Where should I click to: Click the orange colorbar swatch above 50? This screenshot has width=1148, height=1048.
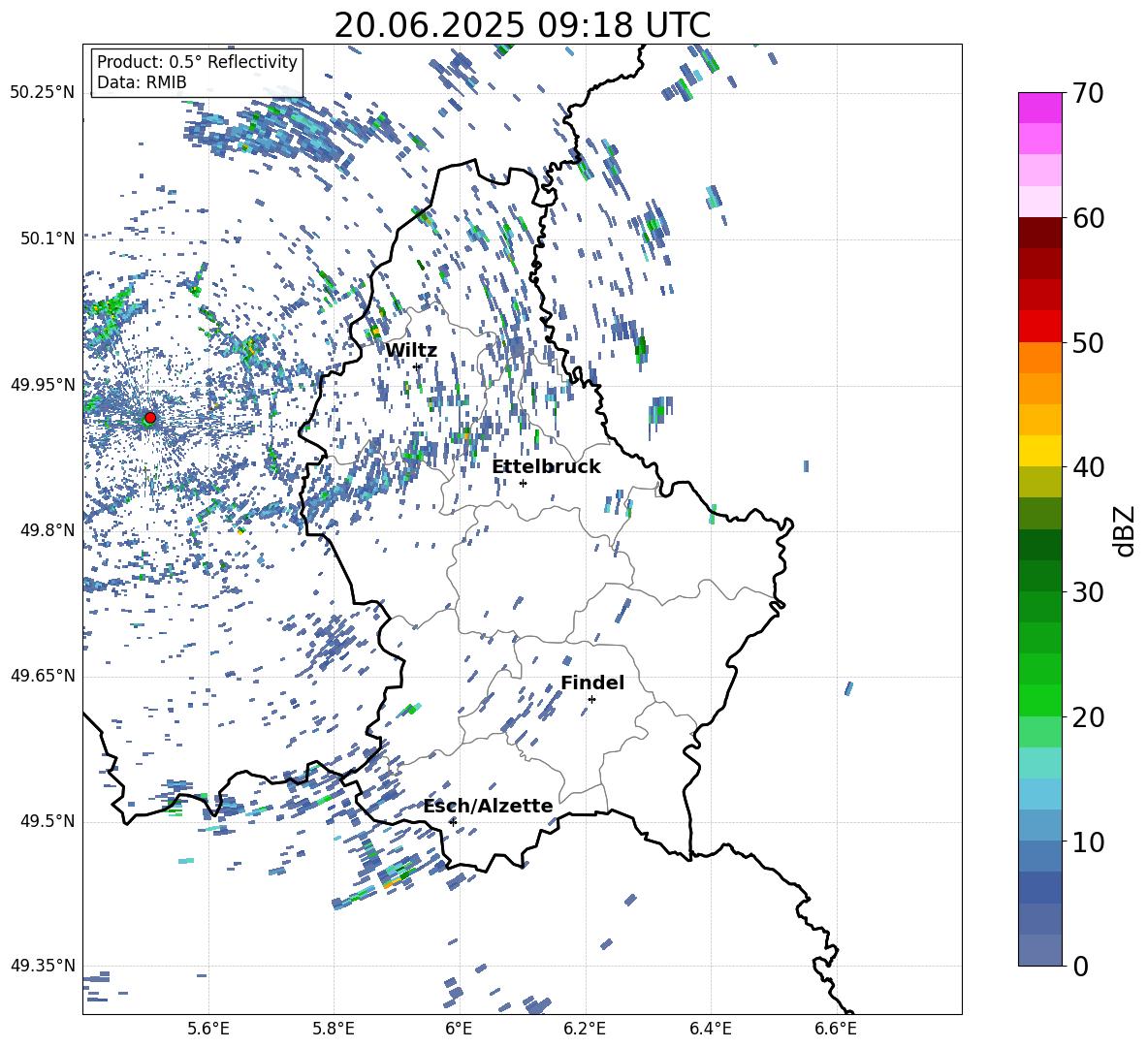coord(1039,357)
